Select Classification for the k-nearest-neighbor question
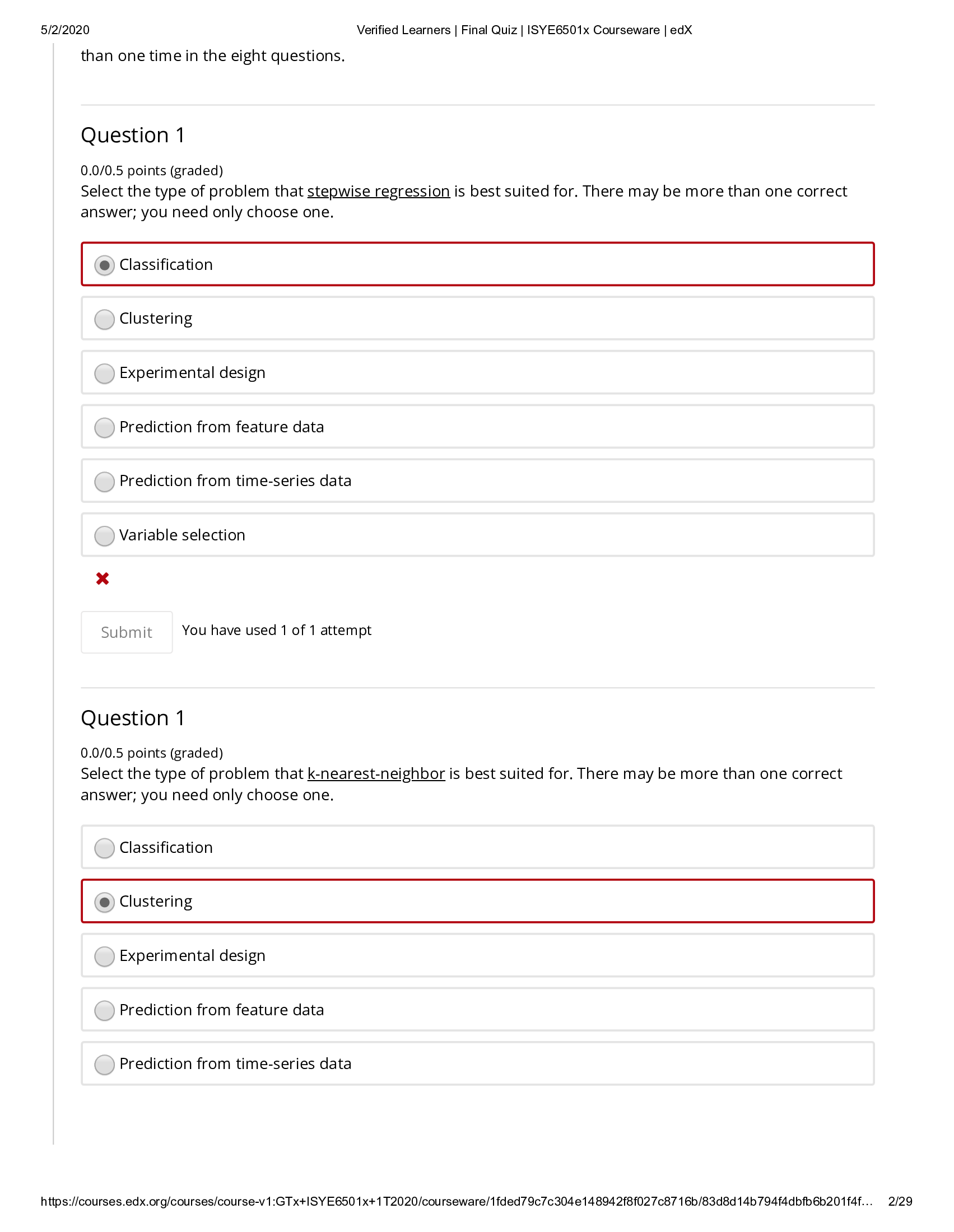 coord(104,848)
